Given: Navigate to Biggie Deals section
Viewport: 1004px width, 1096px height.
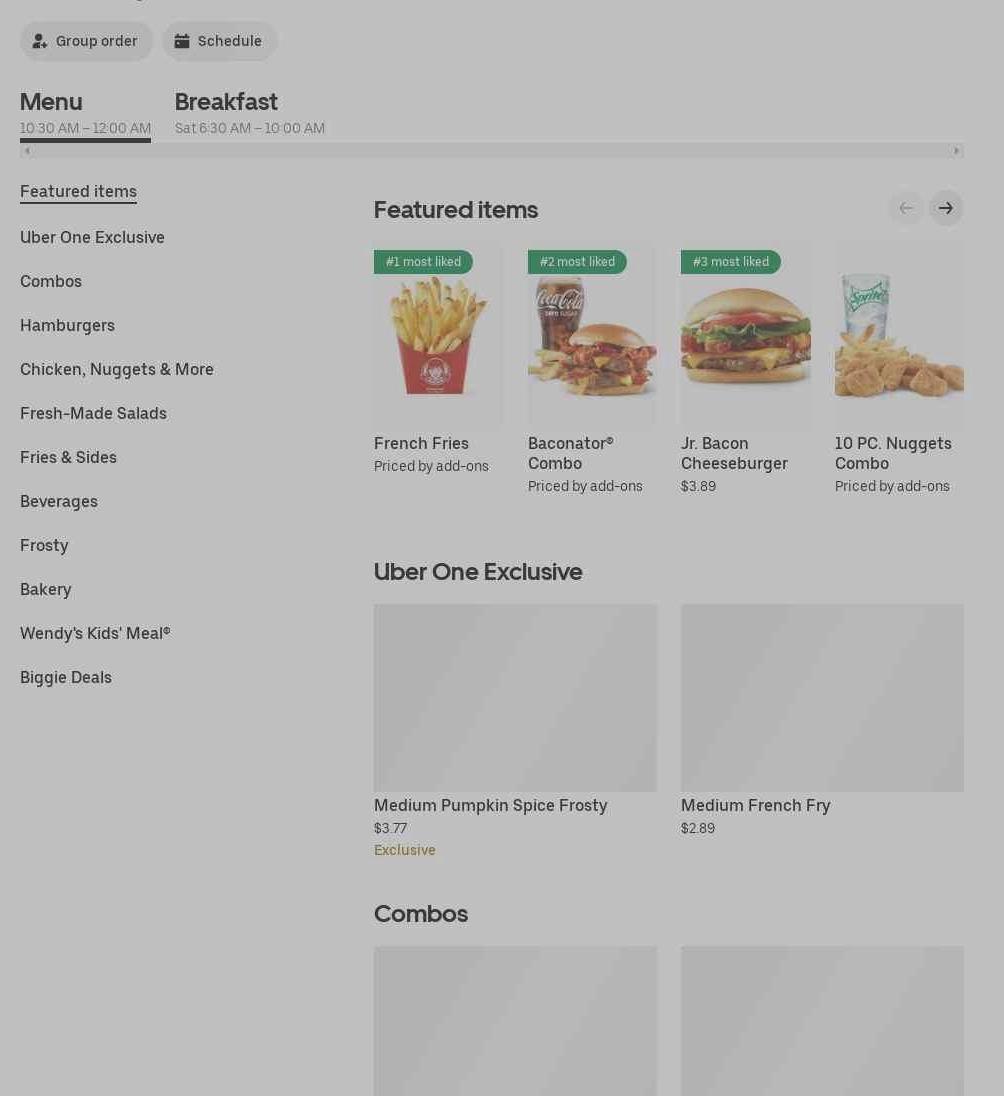Looking at the screenshot, I should 66,677.
